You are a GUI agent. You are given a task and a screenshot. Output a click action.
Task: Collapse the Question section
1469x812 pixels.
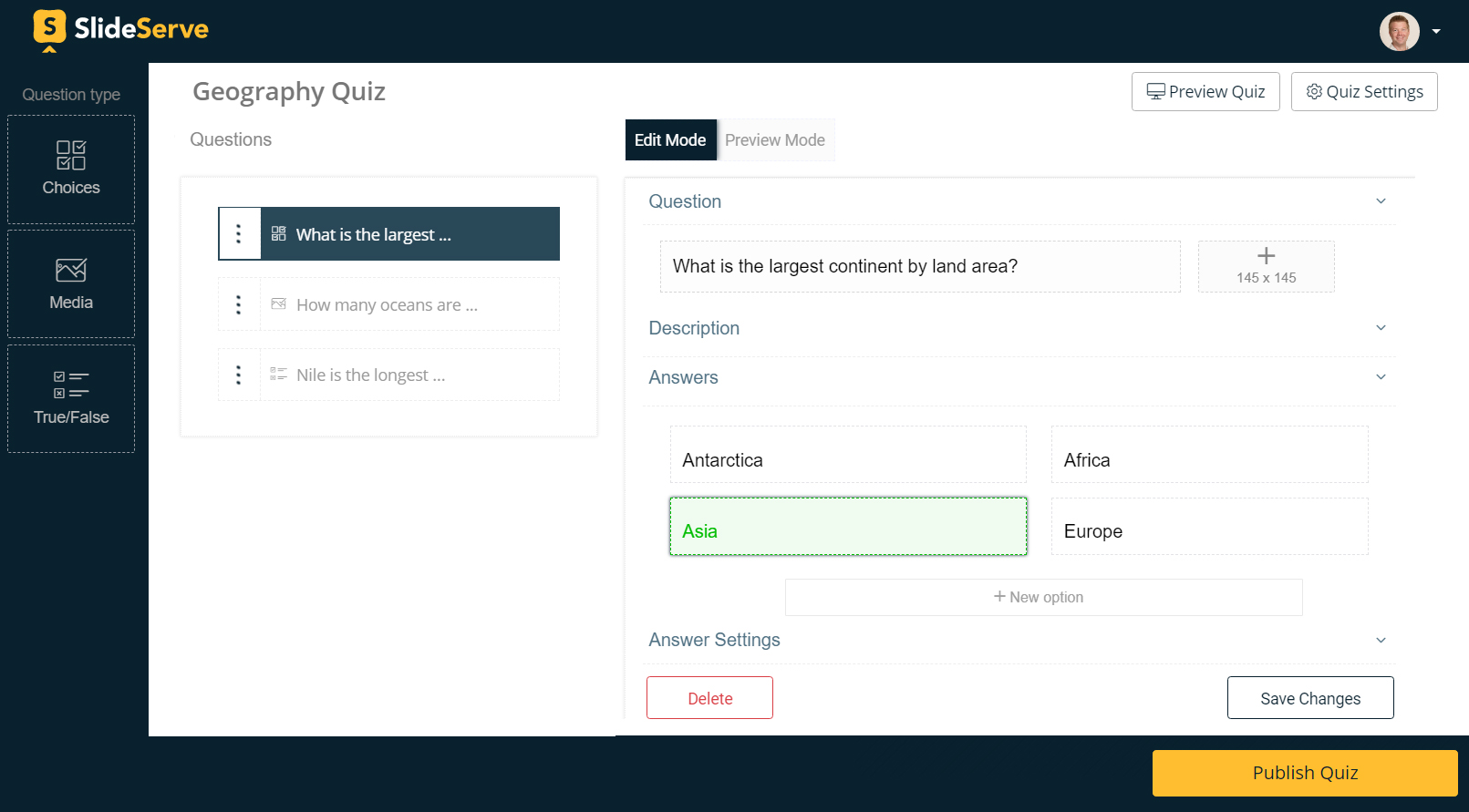(x=1381, y=201)
